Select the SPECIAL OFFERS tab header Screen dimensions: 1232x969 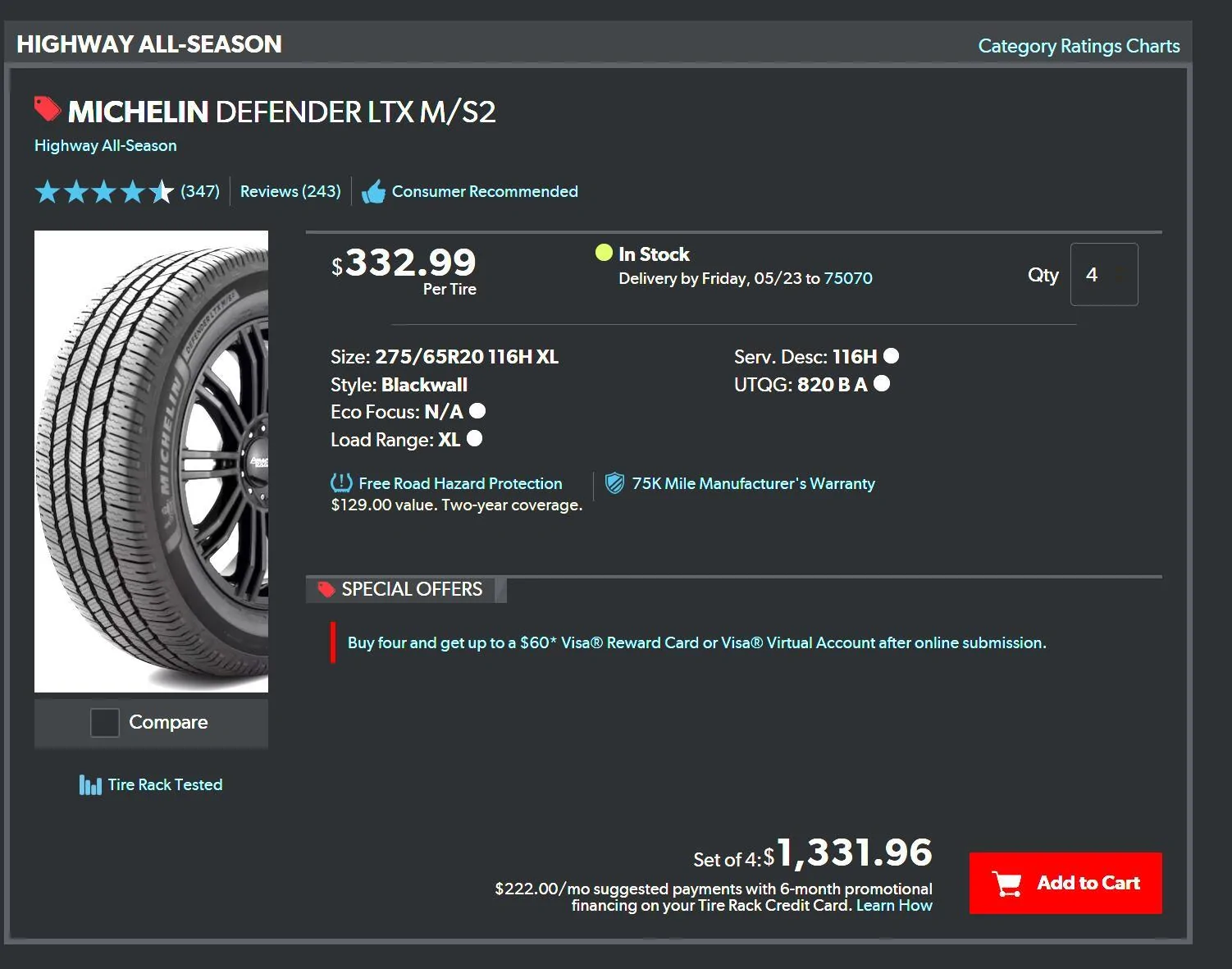pyautogui.click(x=406, y=589)
